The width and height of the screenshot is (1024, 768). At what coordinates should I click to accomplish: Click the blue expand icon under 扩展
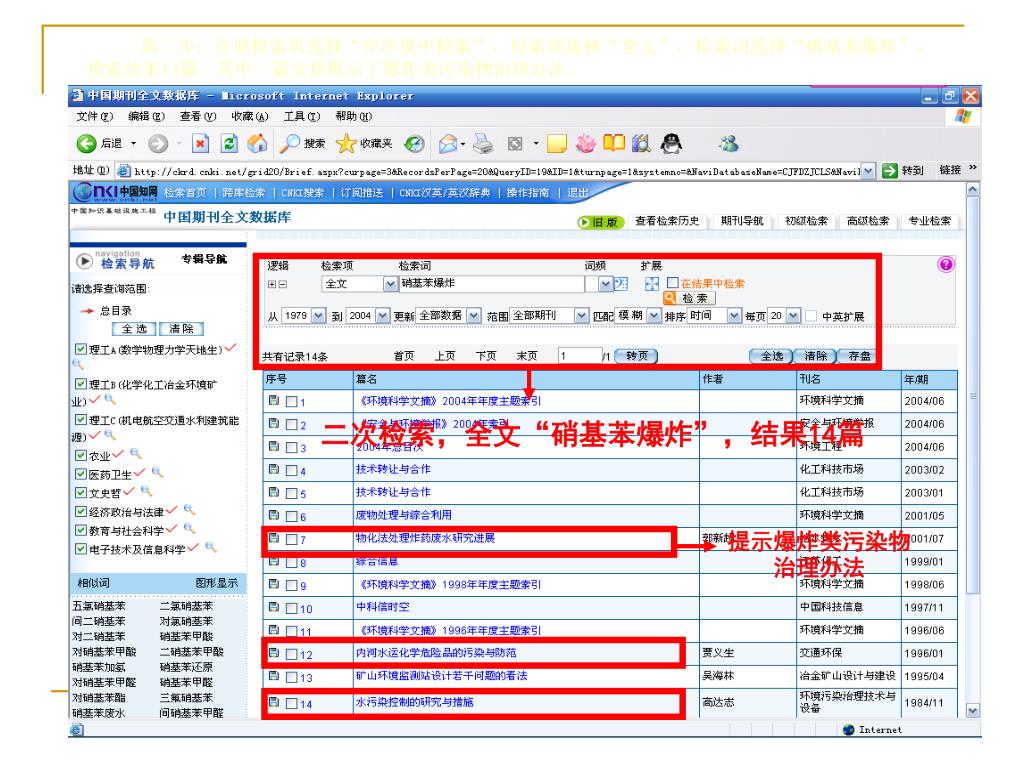(652, 283)
